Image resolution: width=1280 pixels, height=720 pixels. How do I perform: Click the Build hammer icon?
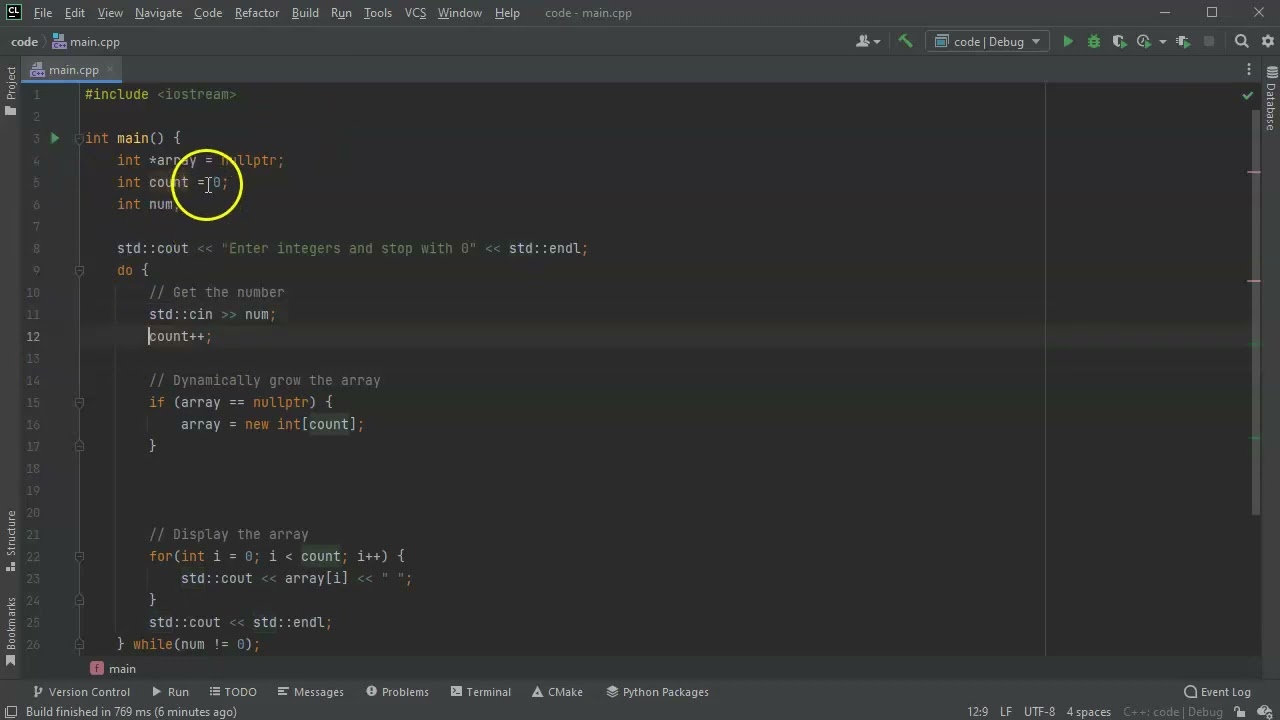[x=905, y=42]
